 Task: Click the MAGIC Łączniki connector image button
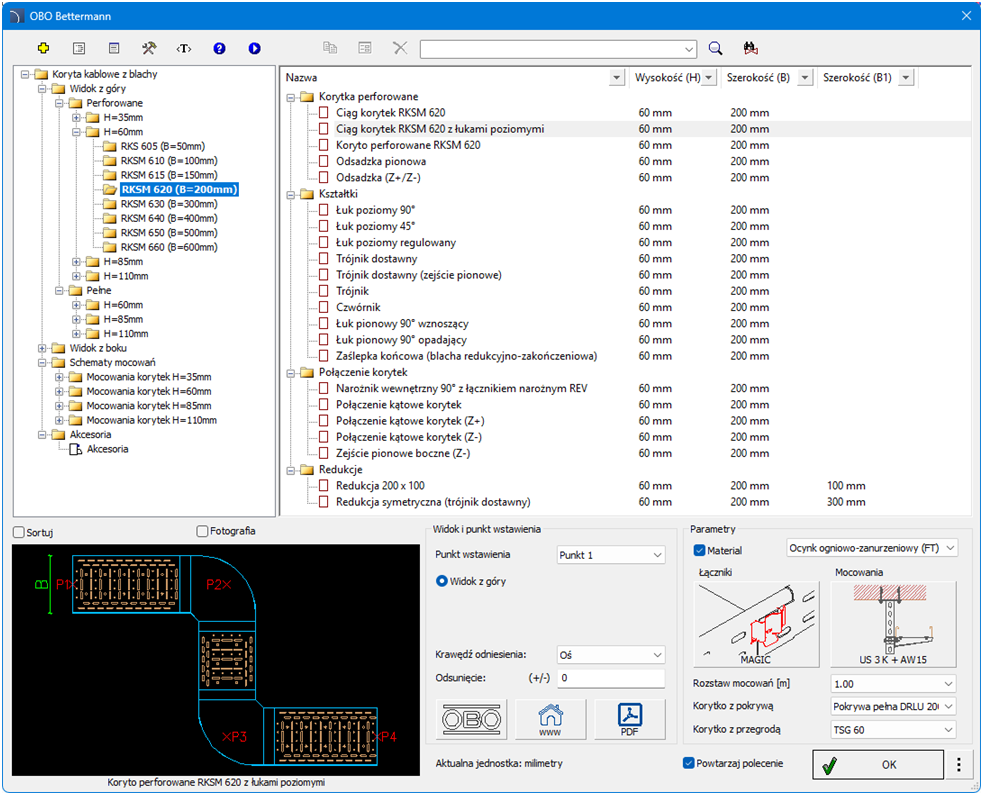[x=757, y=624]
